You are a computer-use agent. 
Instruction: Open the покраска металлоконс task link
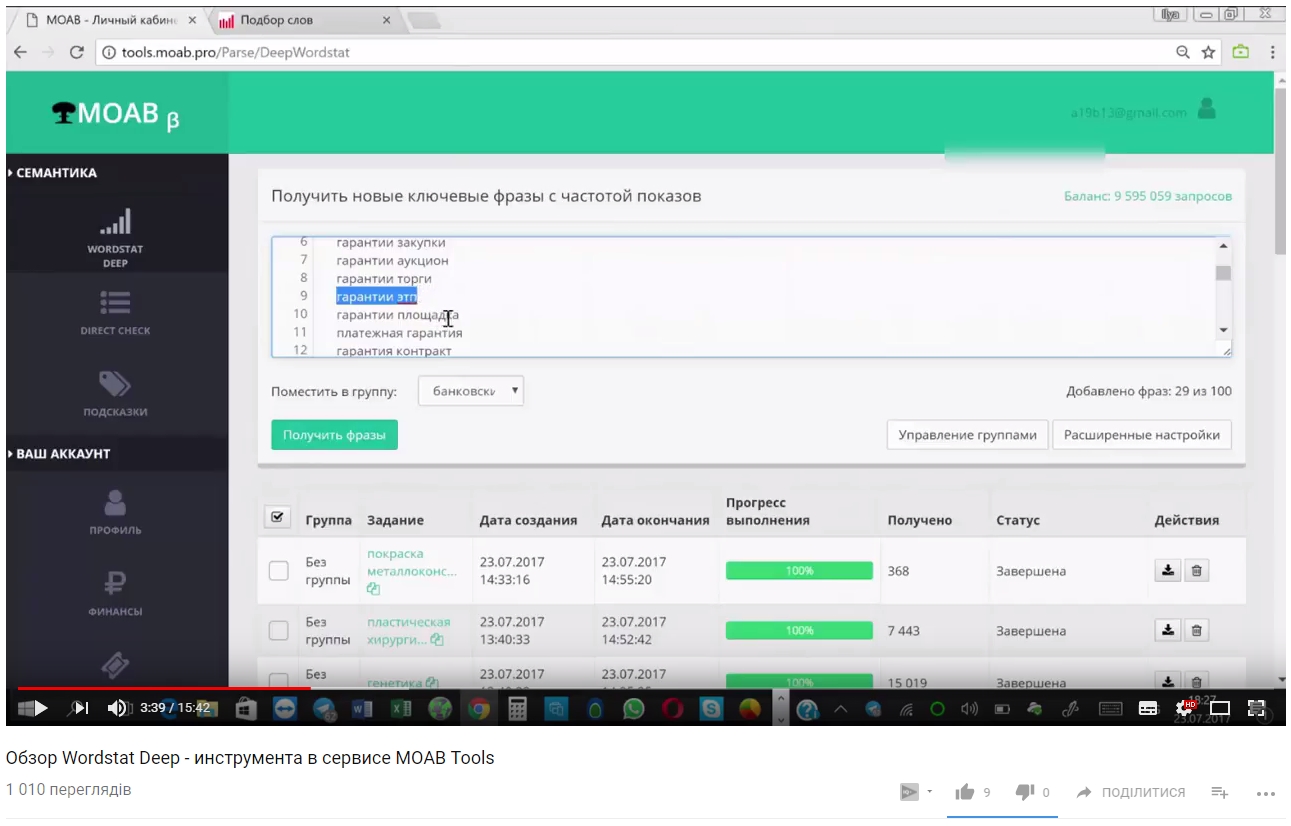(411, 563)
